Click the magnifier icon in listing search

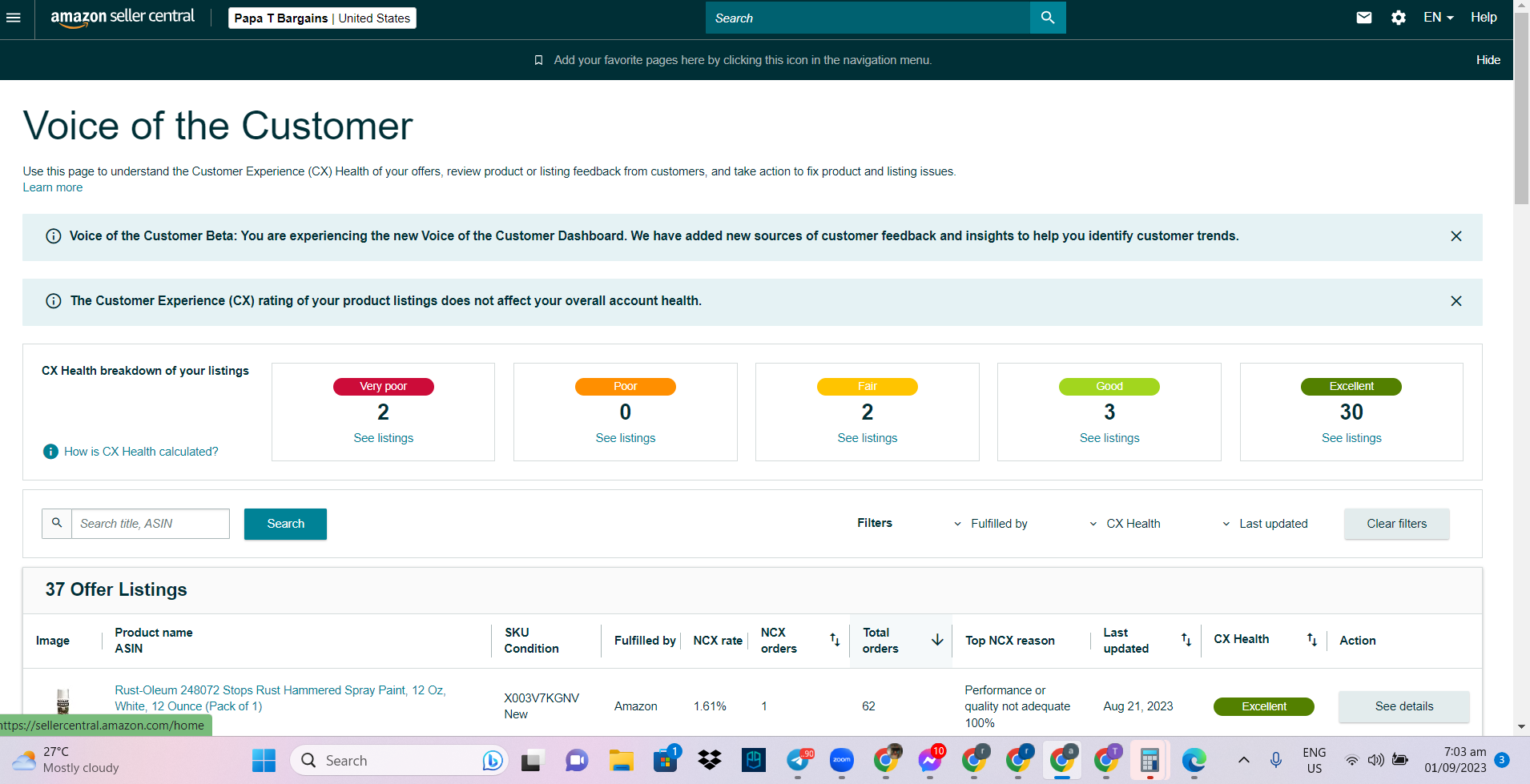pyautogui.click(x=57, y=523)
